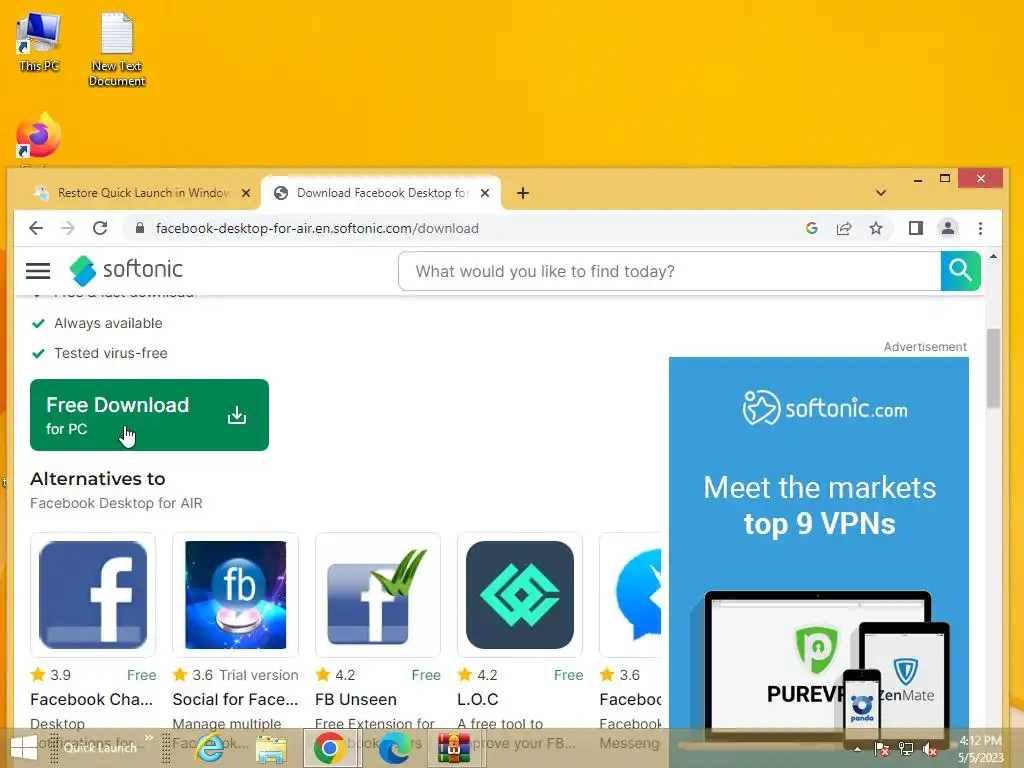Open Facebook Chat app thumbnail

tap(93, 595)
